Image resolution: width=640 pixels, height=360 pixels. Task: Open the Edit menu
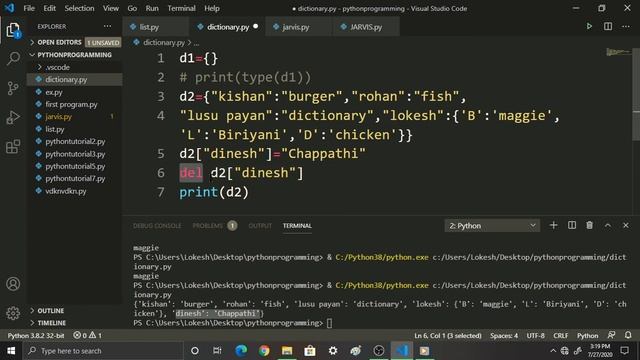coord(49,8)
